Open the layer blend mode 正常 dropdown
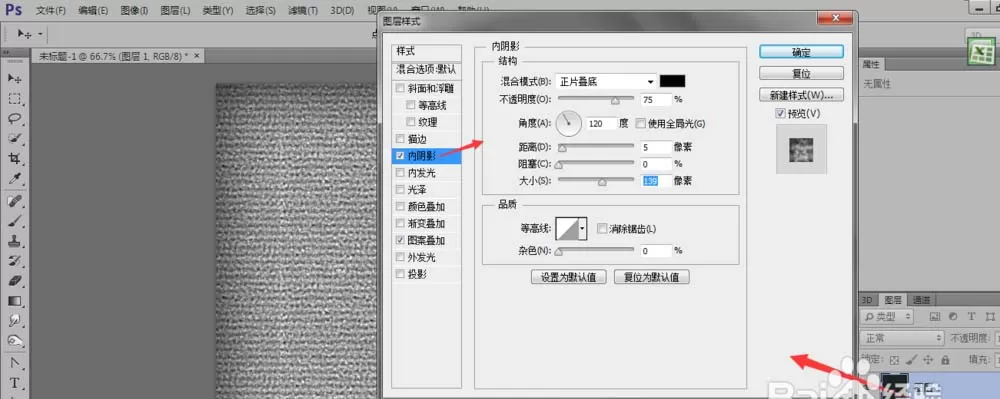Screen dimensions: 1000x399 click(902, 338)
